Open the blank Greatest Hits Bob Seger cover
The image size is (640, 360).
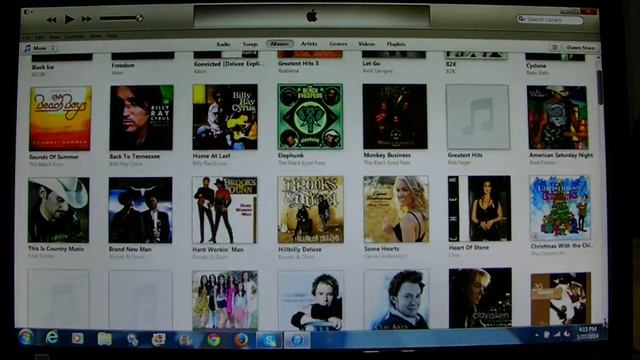(478, 117)
